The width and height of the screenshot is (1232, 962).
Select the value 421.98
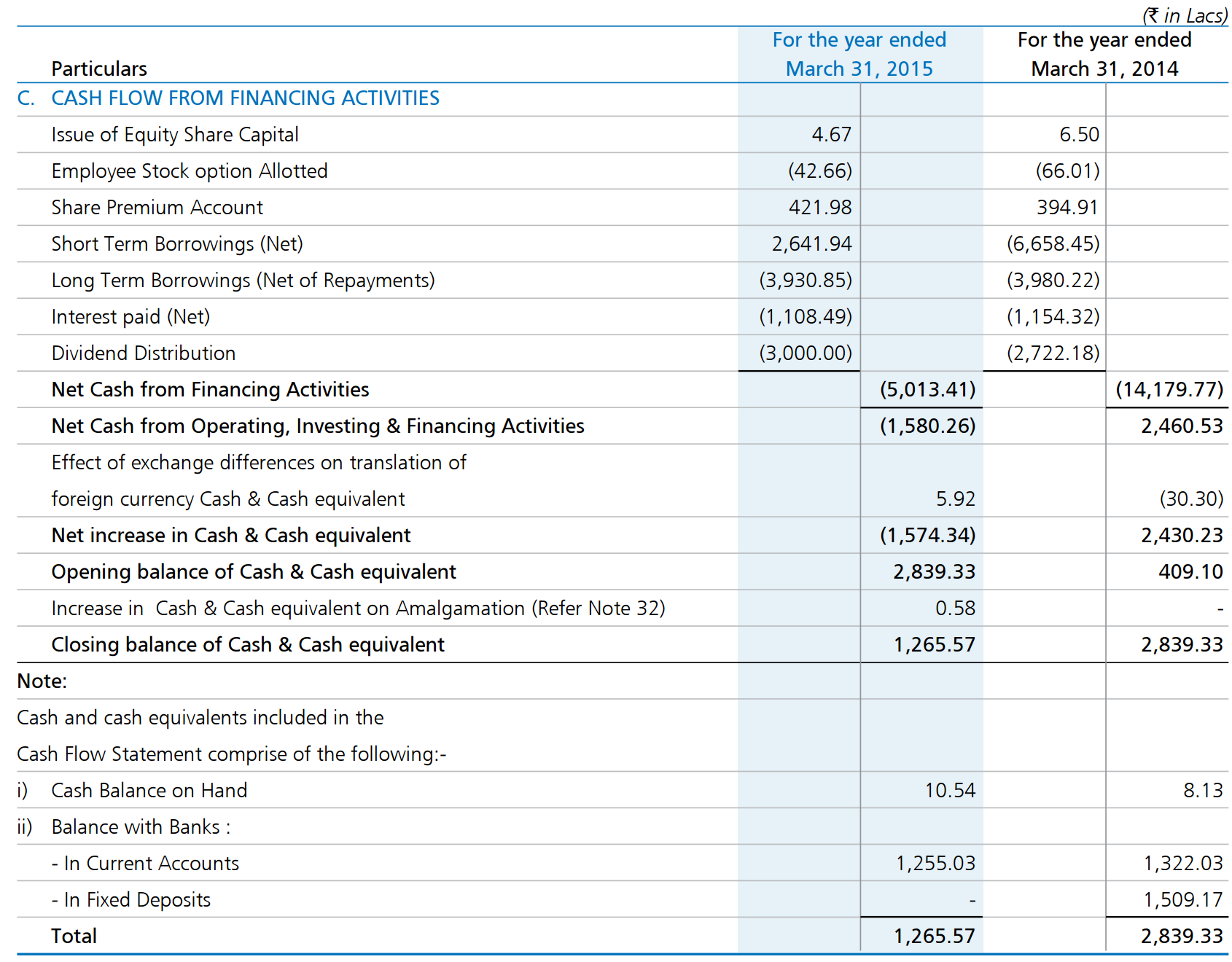tap(820, 207)
